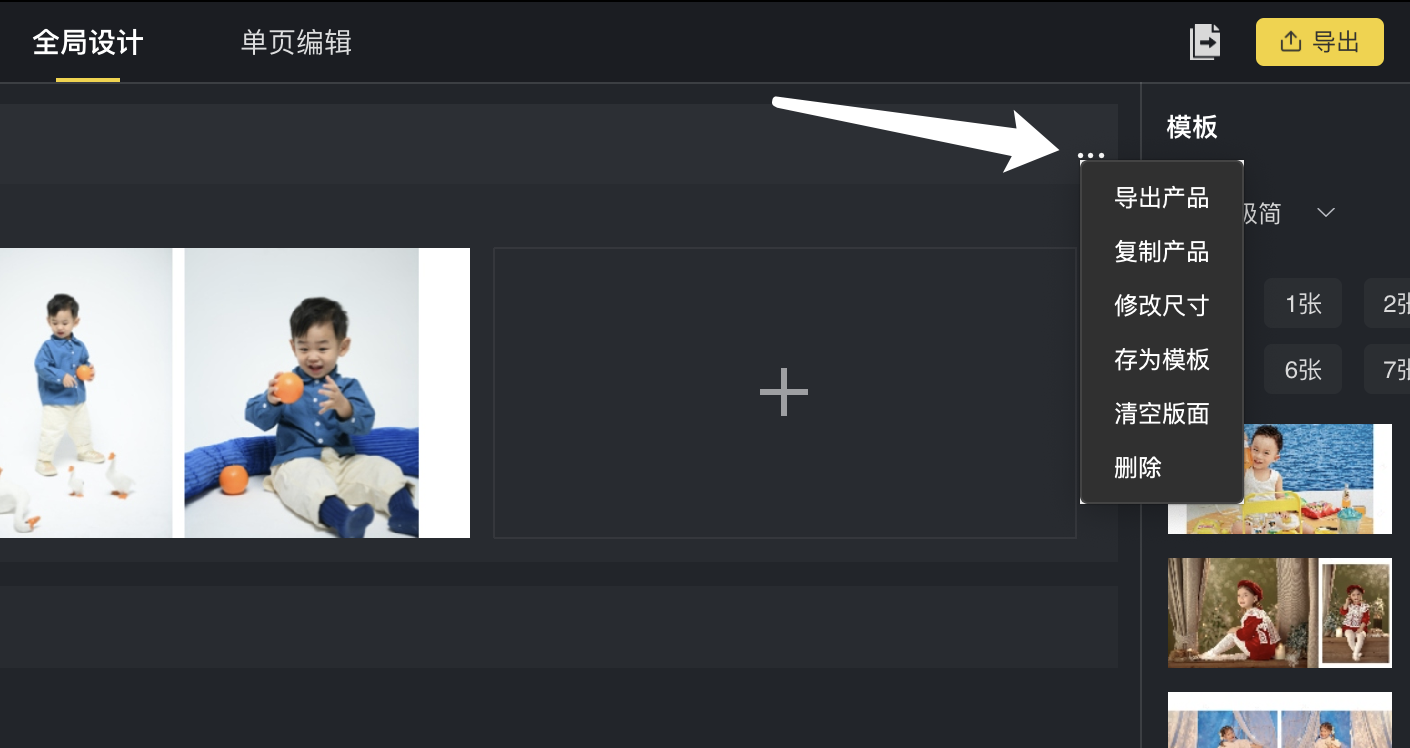The width and height of the screenshot is (1410, 748).
Task: Click the export file icon beside 导出
Action: [1205, 42]
